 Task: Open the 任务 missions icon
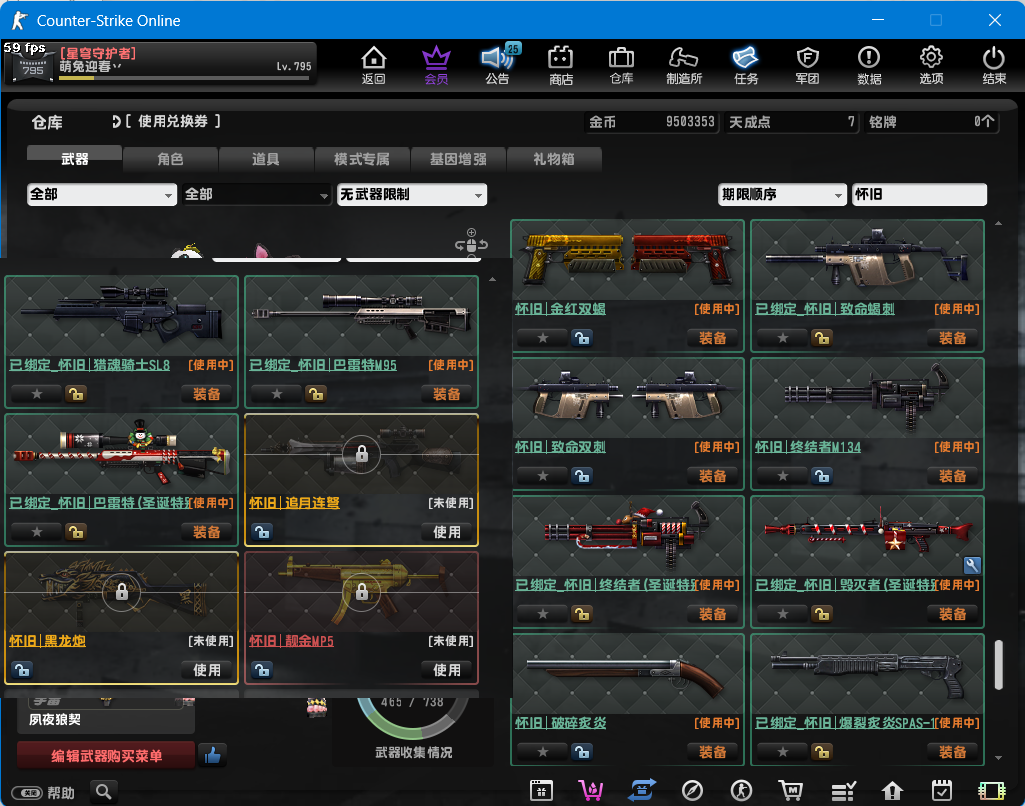point(745,65)
